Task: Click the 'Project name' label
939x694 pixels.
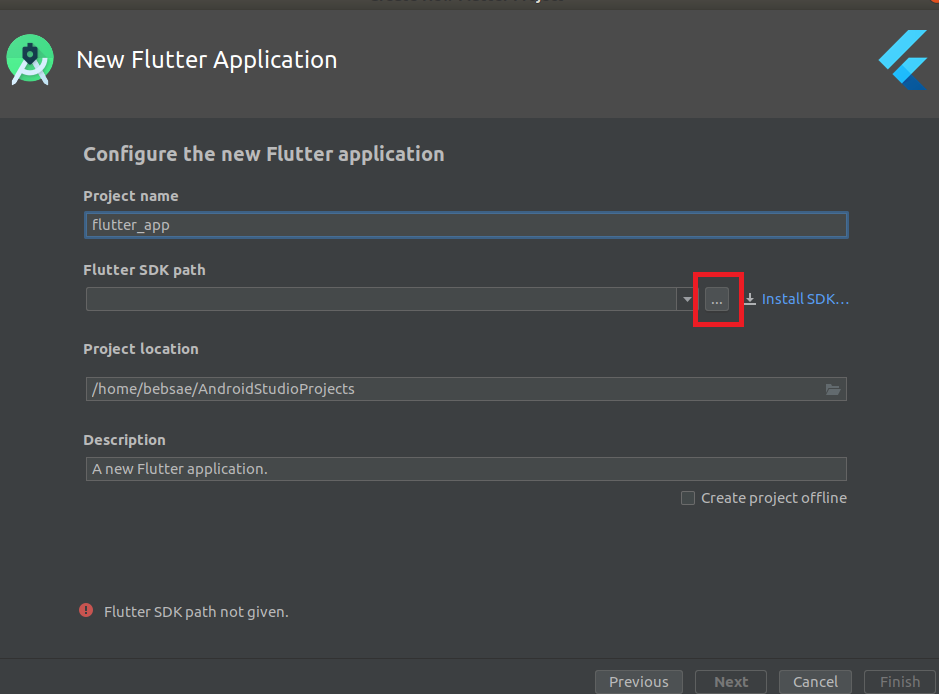Action: 131,196
